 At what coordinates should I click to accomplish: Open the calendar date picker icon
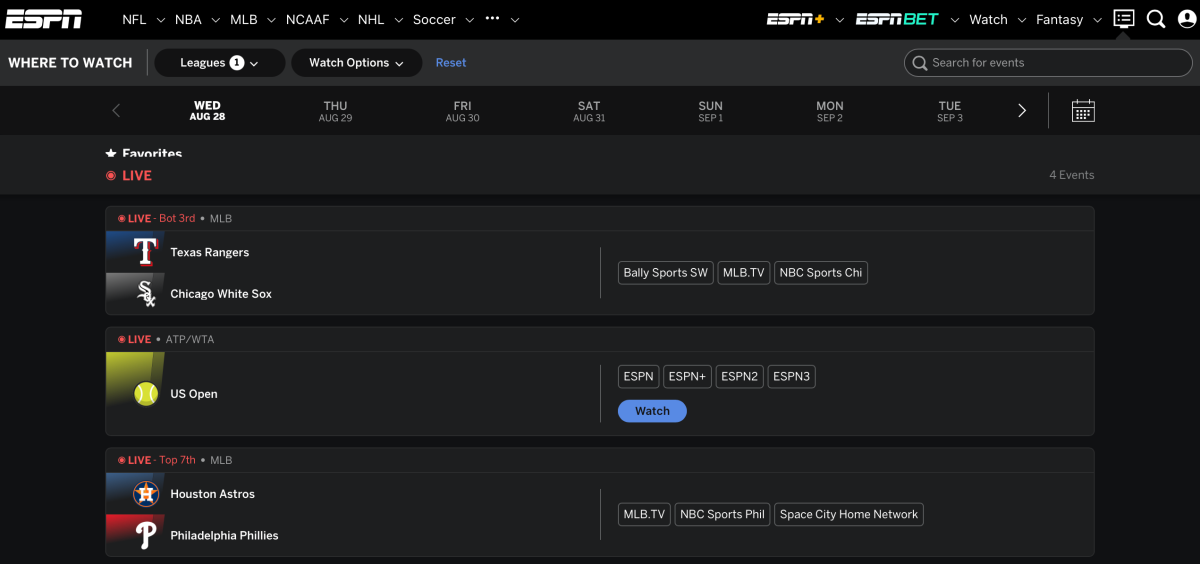click(1083, 111)
